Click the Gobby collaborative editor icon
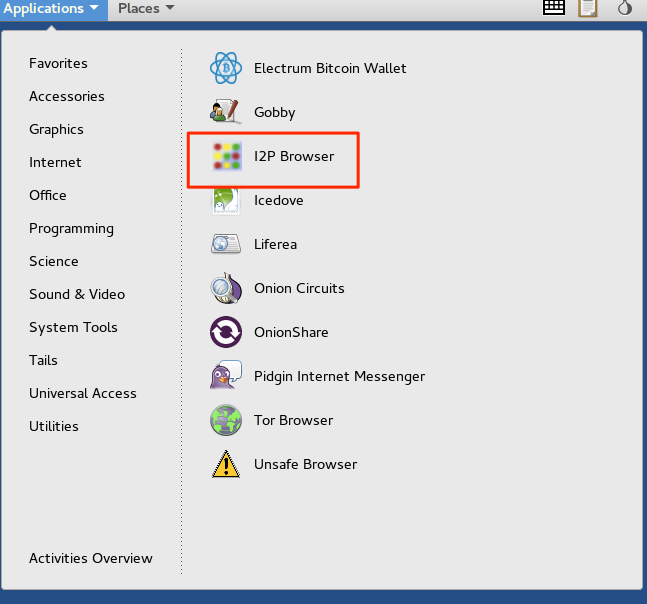 pyautogui.click(x=226, y=112)
